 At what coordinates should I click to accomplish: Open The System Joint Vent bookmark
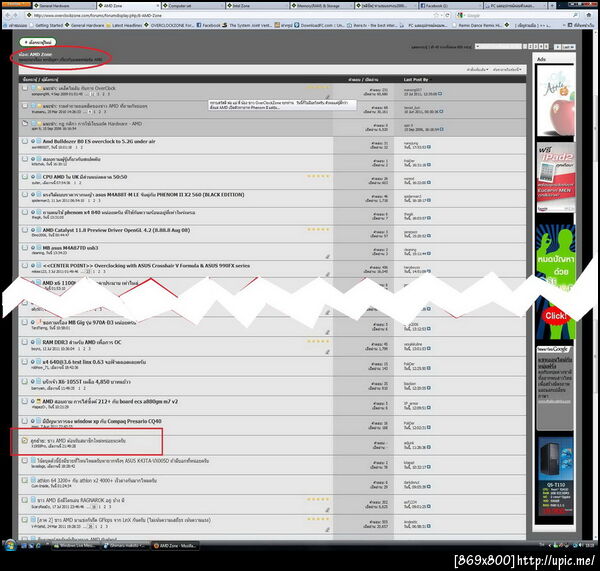coord(248,25)
